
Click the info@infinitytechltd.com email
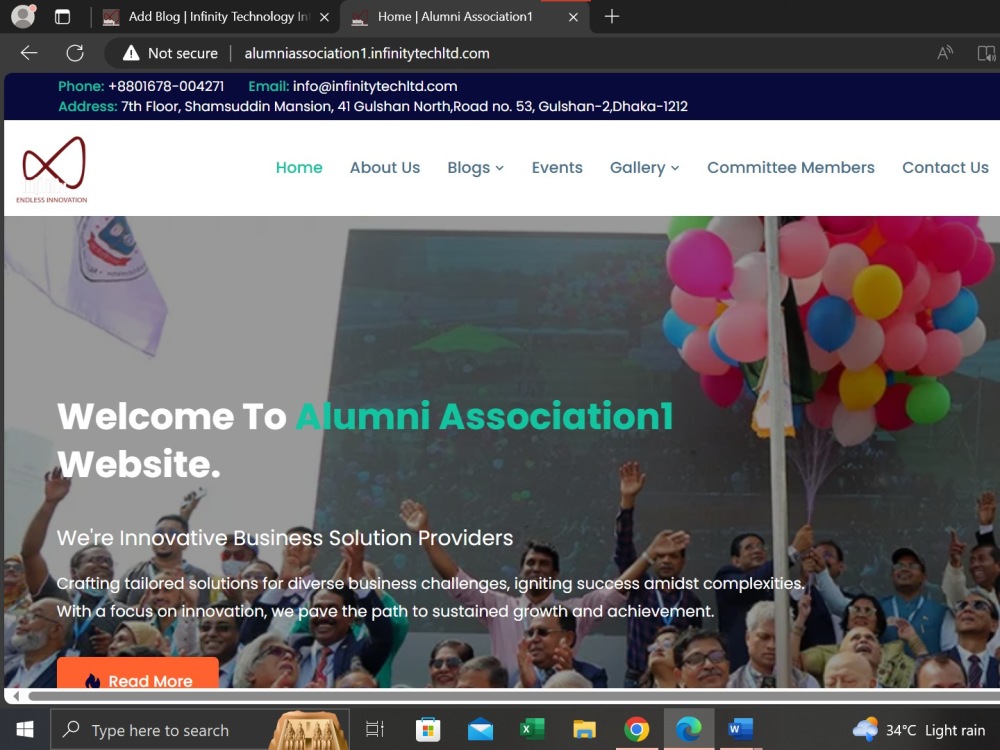point(375,86)
